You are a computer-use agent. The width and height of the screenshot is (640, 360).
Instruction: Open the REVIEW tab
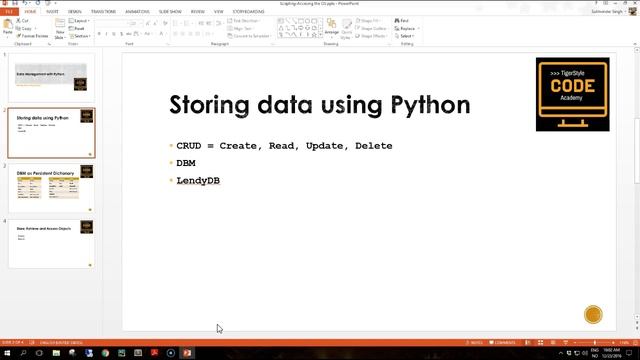[198, 11]
